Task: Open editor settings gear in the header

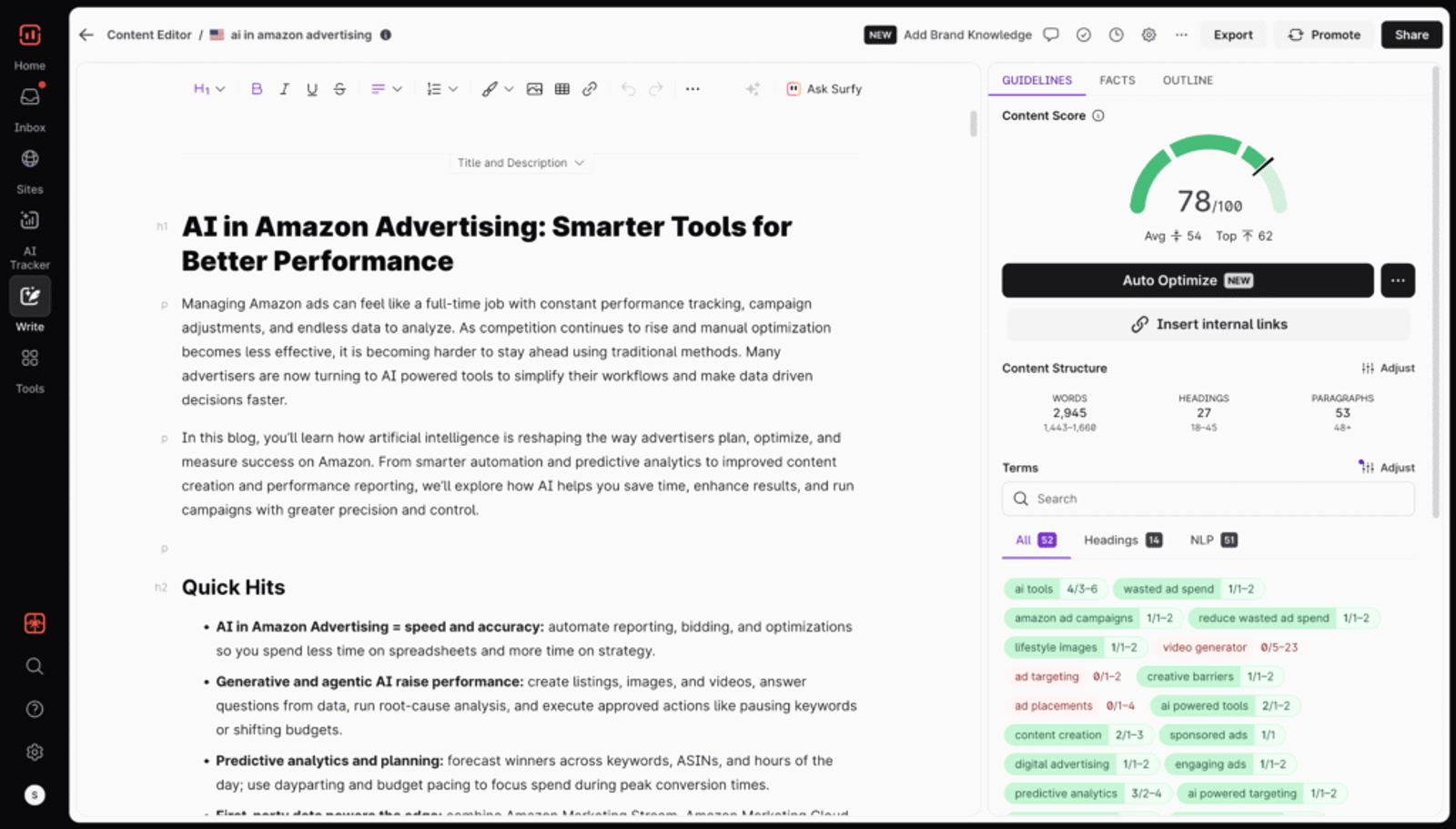Action: [1149, 35]
